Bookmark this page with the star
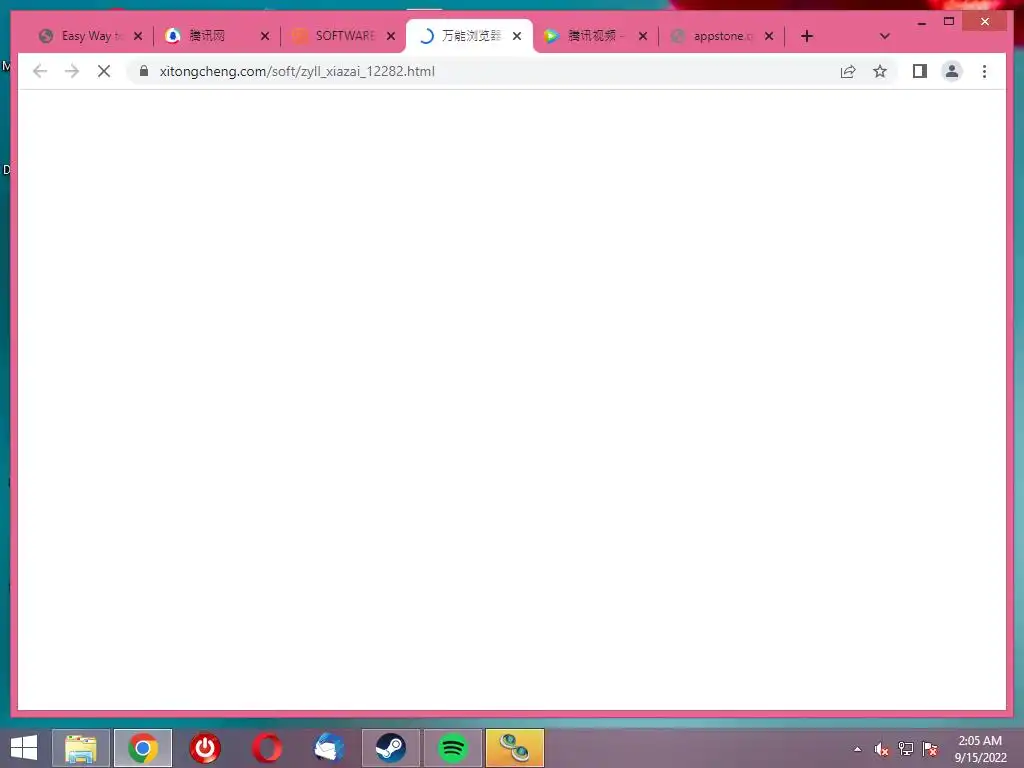This screenshot has width=1024, height=768. tap(880, 71)
